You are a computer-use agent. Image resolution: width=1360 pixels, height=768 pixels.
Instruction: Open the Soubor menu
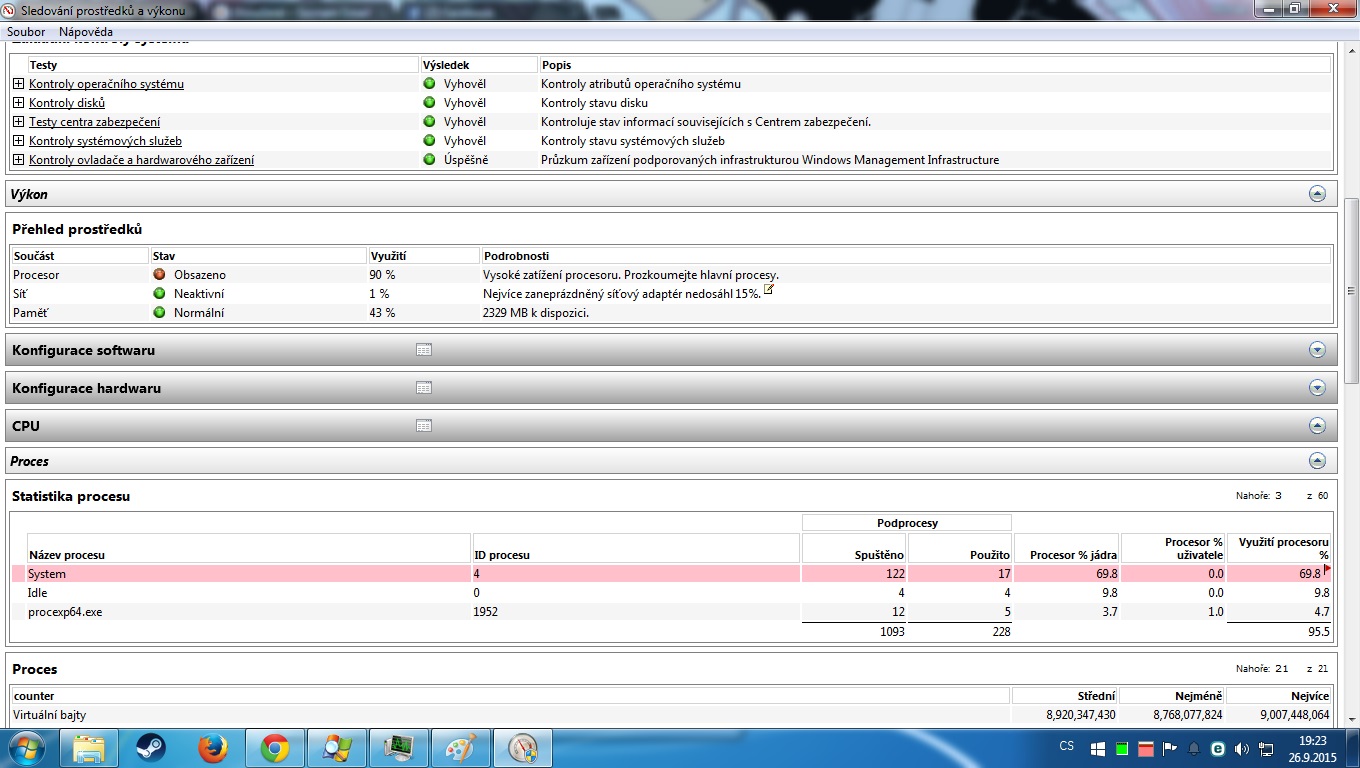tap(26, 32)
